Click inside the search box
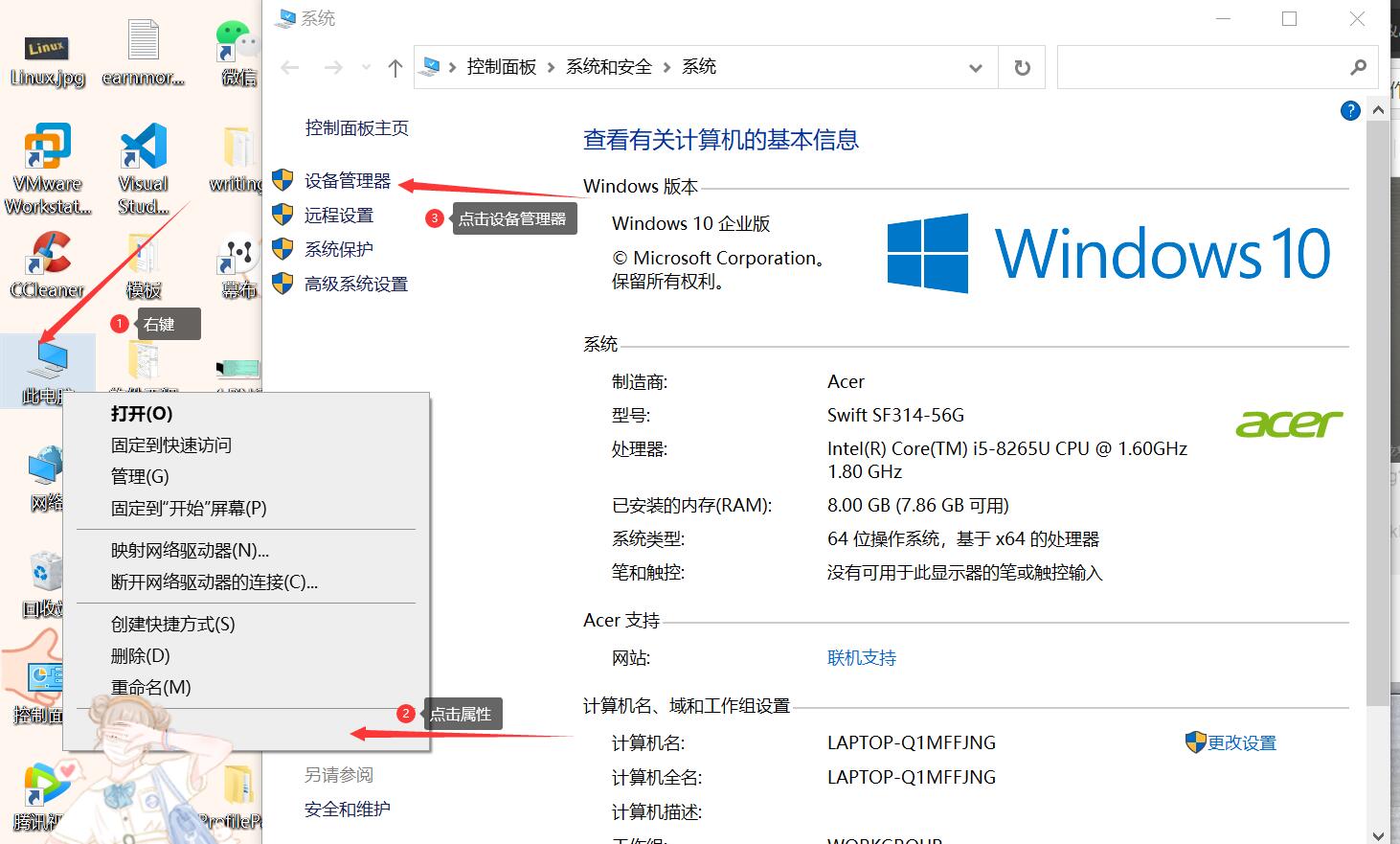This screenshot has width=1400, height=844. (1216, 66)
